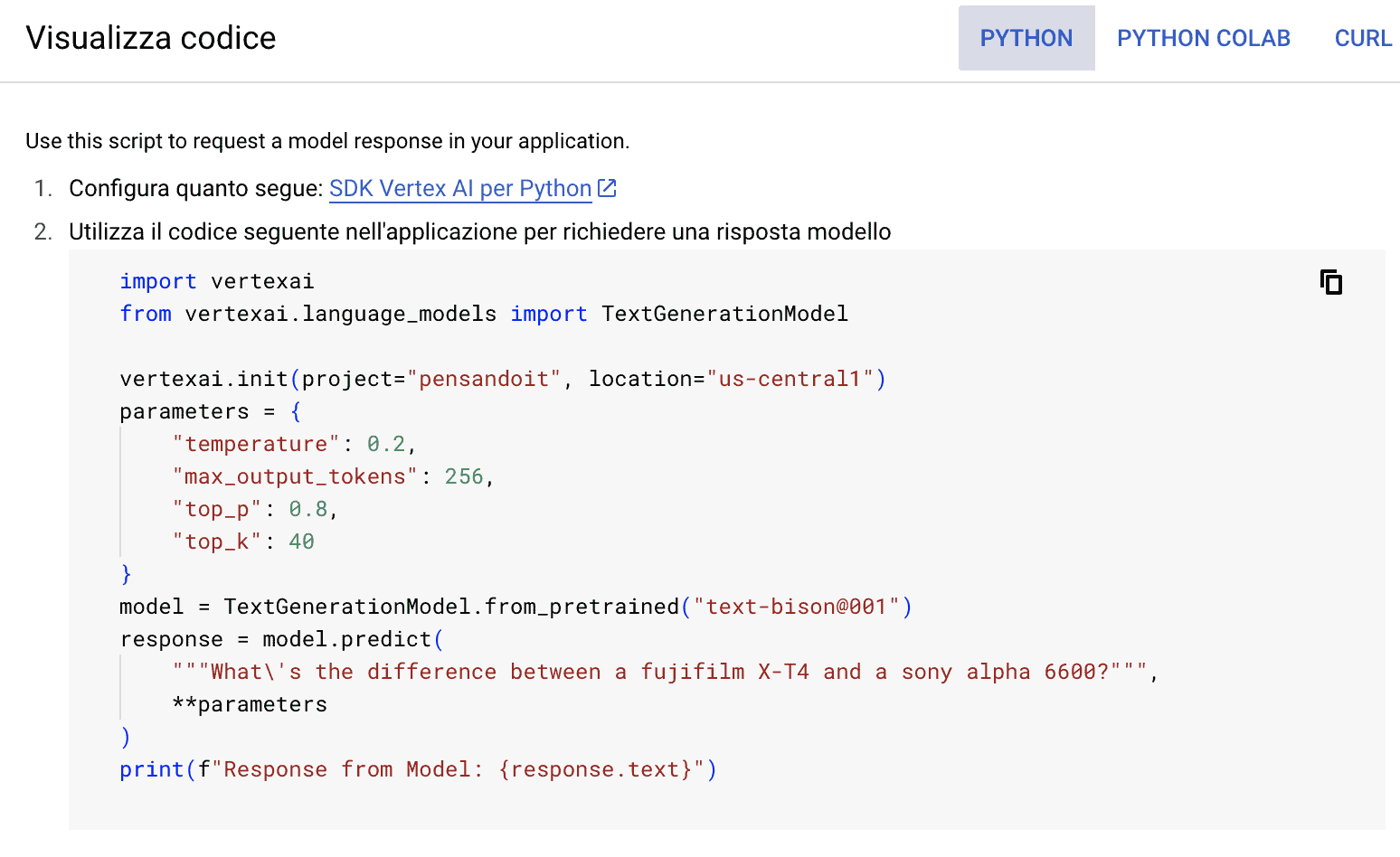
Task: Click the Visualizza codice heading
Action: pyautogui.click(x=151, y=38)
